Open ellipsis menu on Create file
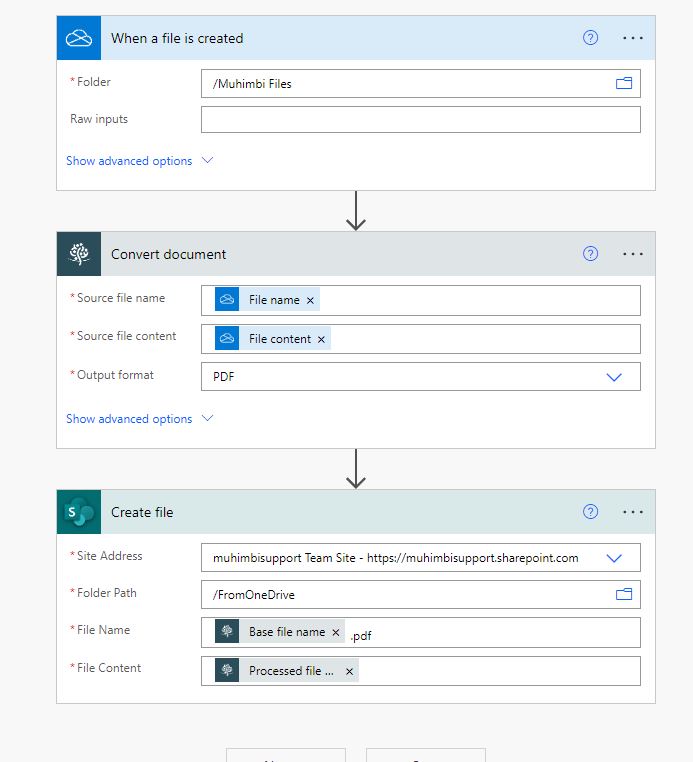 click(x=633, y=512)
